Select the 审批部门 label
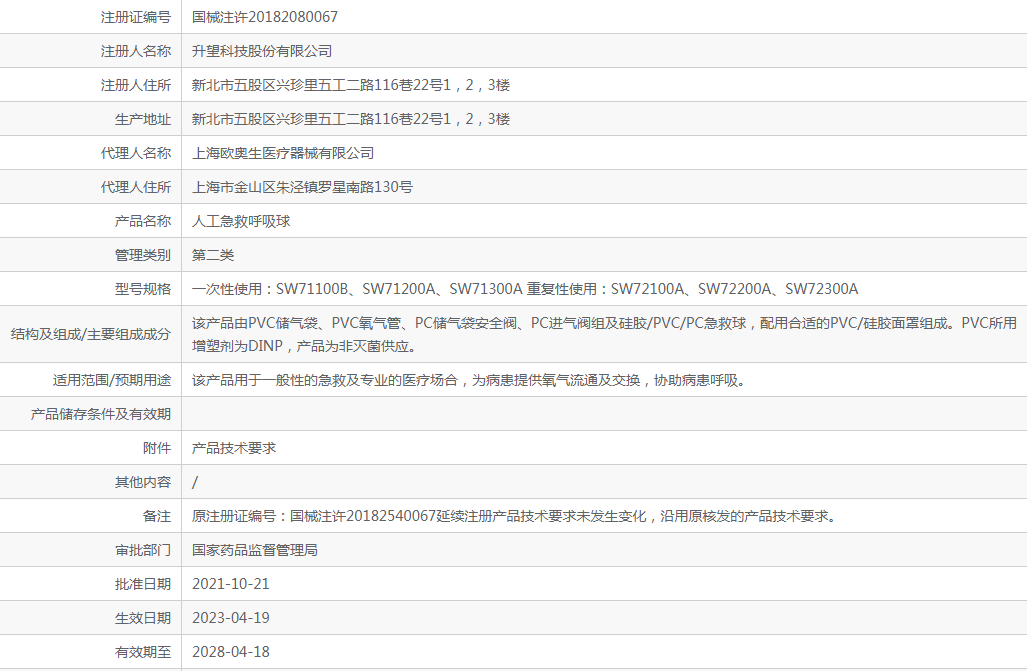This screenshot has width=1027, height=671. (143, 551)
